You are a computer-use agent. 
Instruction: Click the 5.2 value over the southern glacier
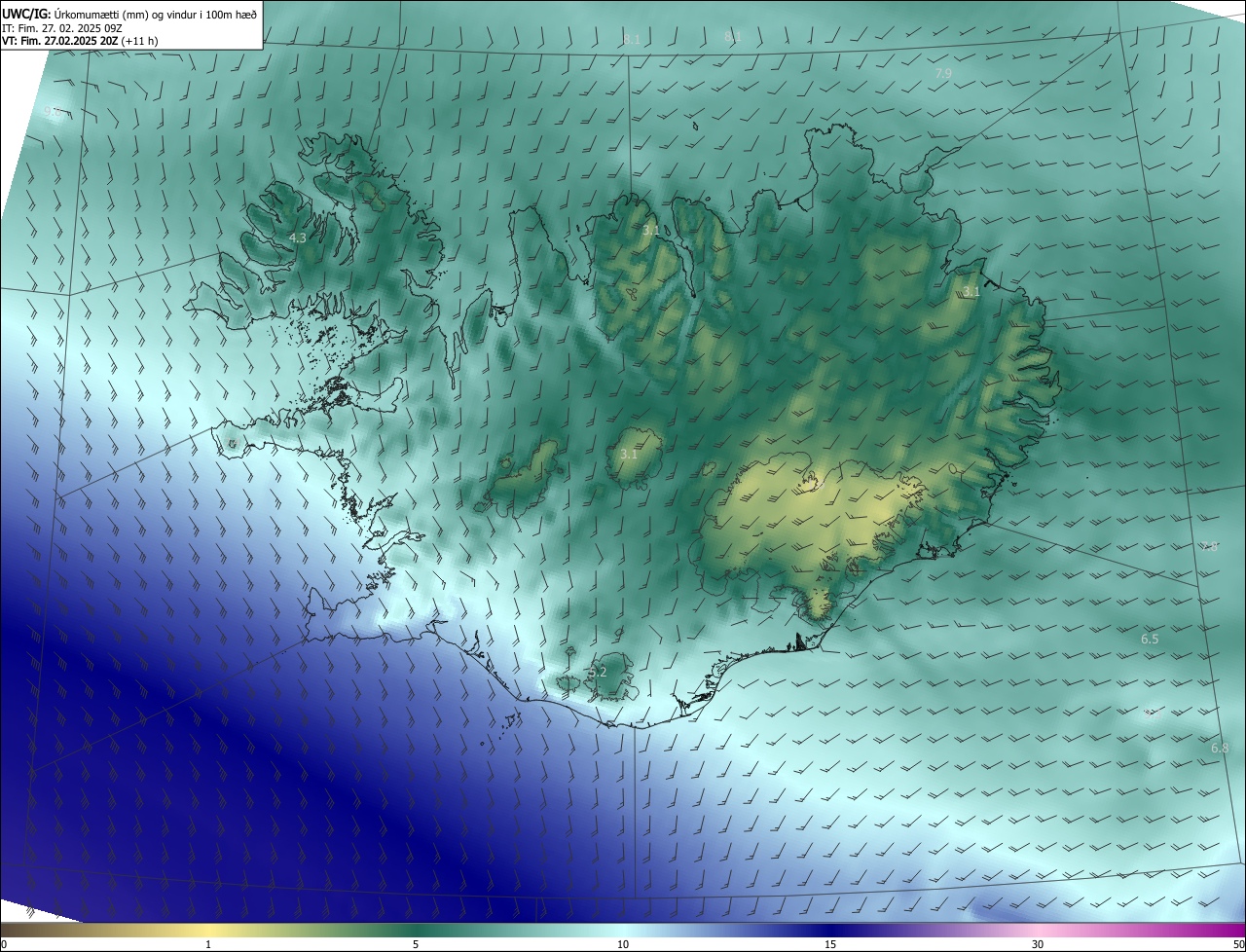(x=598, y=672)
